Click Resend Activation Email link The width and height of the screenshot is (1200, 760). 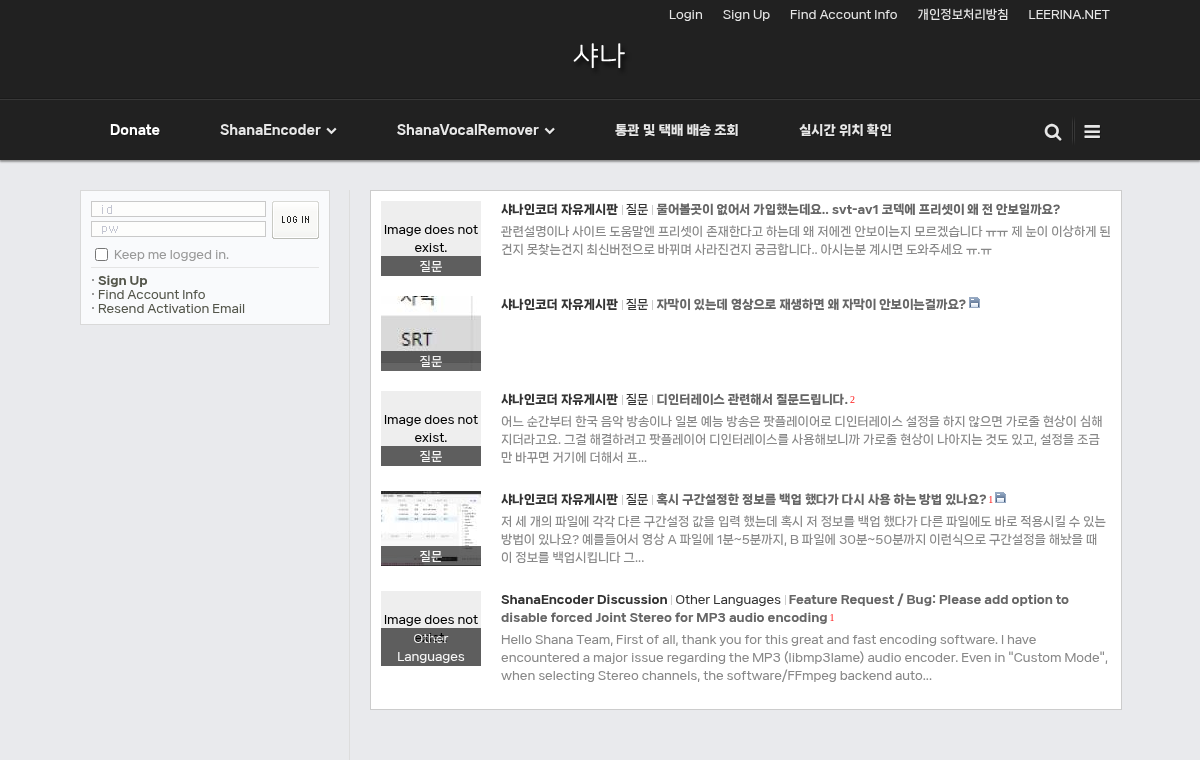tap(171, 309)
